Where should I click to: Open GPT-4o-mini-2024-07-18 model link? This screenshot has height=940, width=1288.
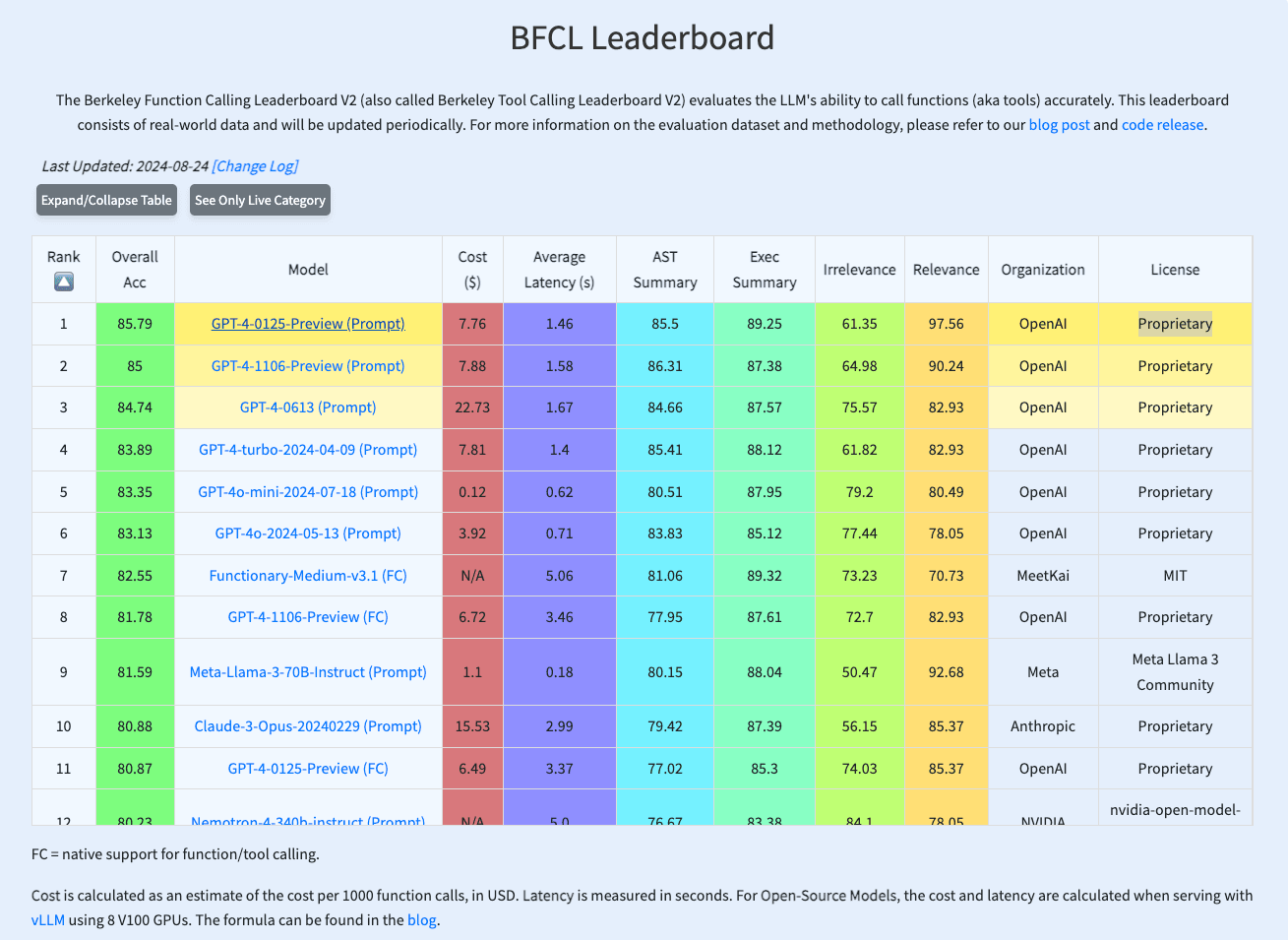point(308,491)
